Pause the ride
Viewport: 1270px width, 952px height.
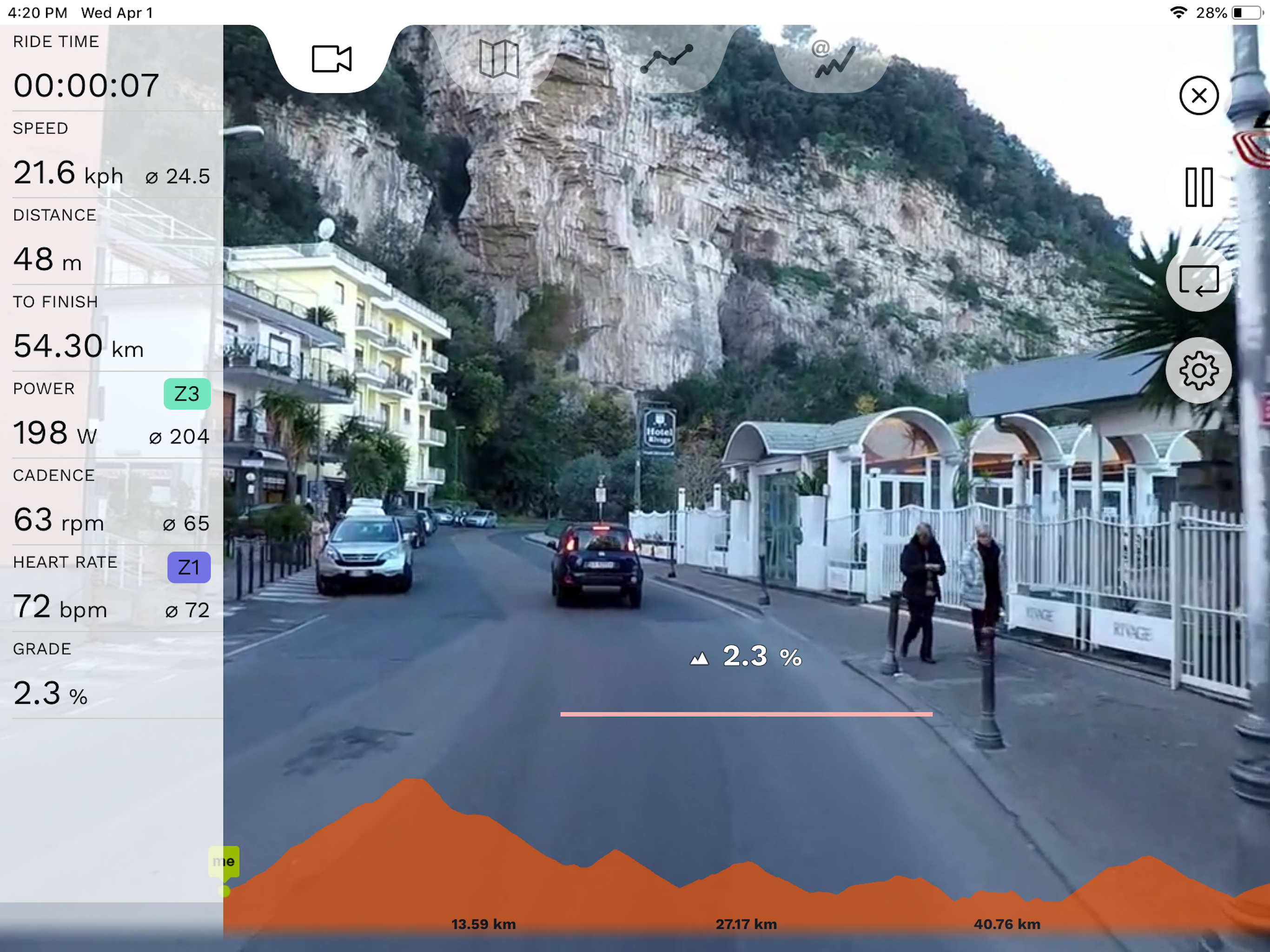(1198, 187)
